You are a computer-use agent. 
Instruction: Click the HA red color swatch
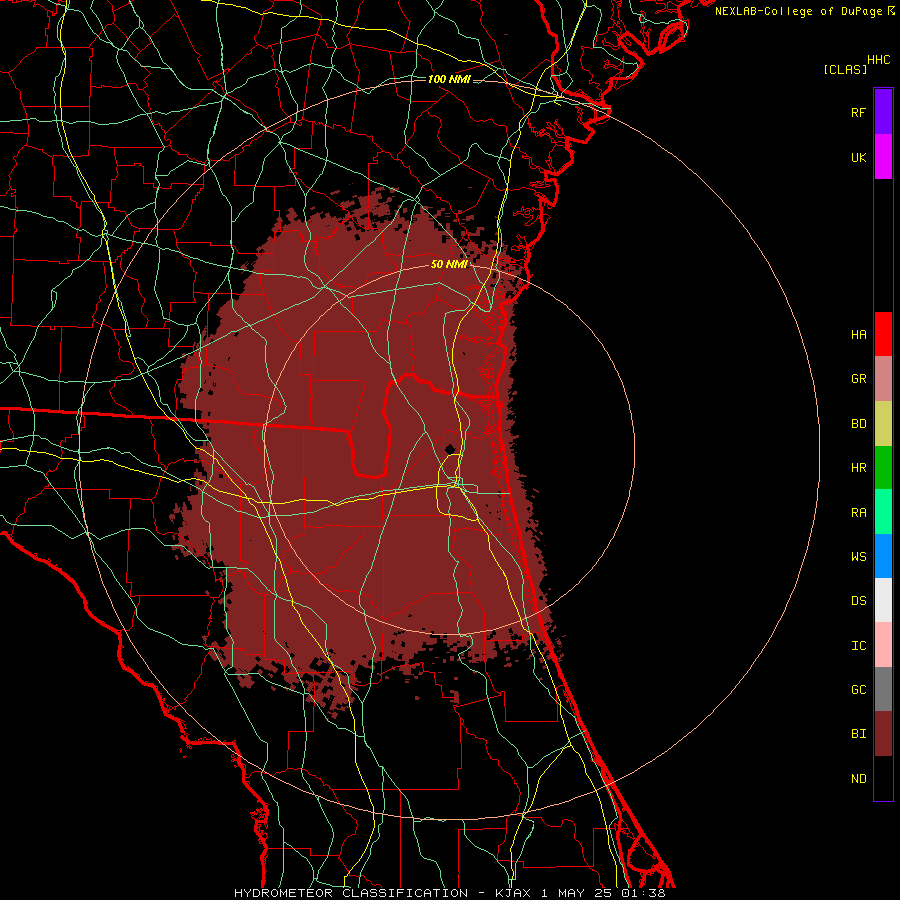click(883, 334)
